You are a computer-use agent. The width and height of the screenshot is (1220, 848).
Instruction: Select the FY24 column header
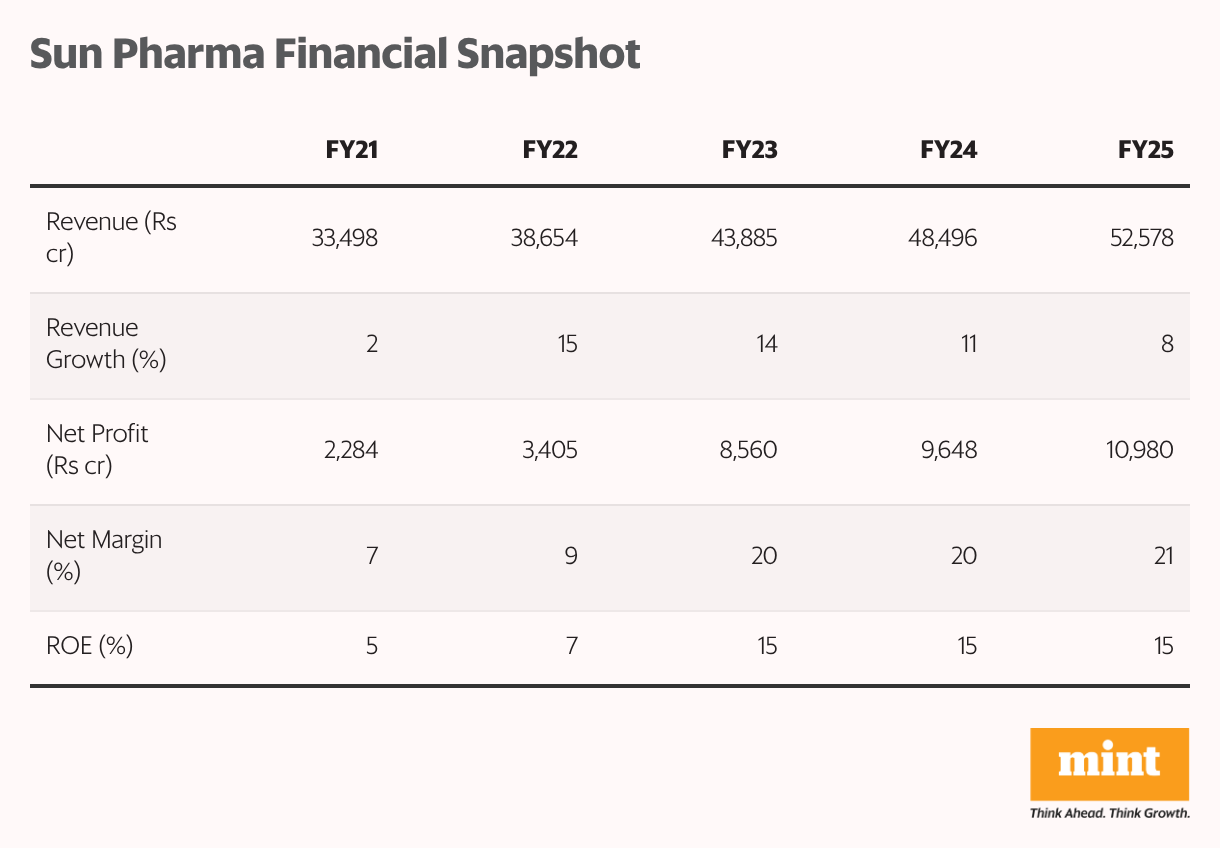click(948, 150)
